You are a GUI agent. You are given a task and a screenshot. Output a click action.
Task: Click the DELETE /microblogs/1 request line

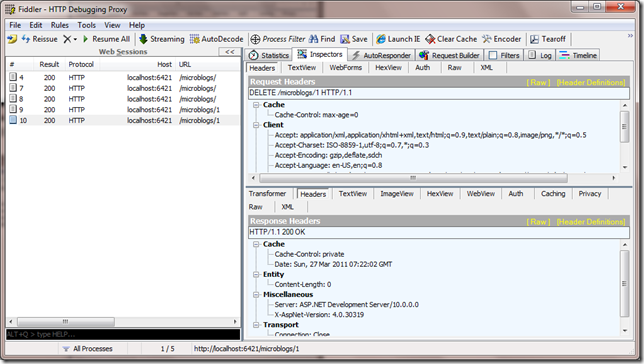click(x=439, y=93)
